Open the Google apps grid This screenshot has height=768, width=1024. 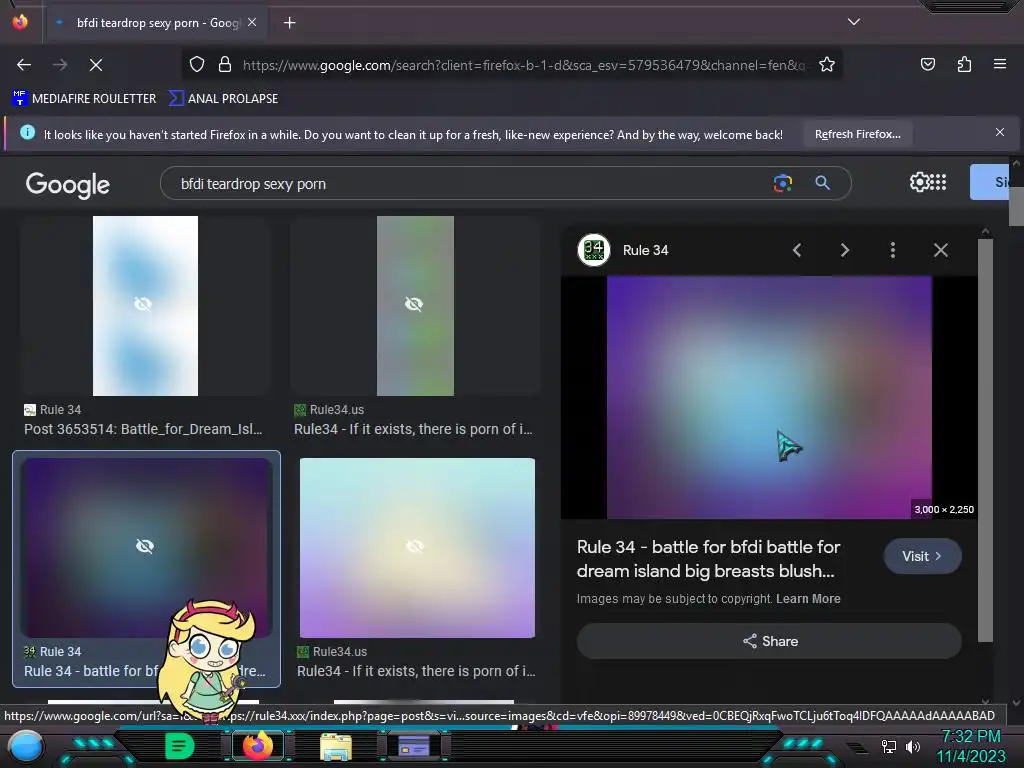tap(938, 182)
